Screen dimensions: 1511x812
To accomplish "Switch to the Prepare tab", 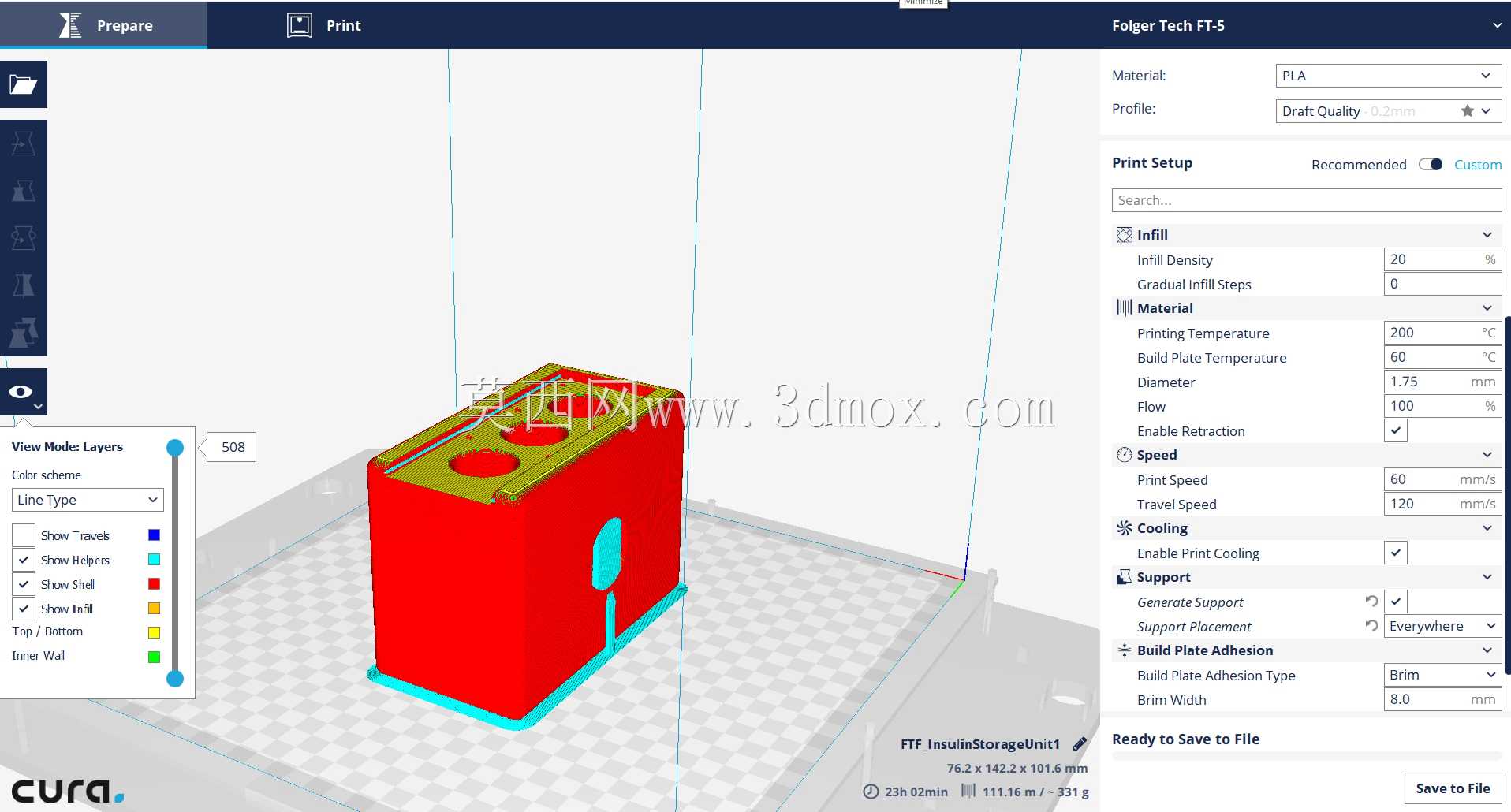I will 103,25.
